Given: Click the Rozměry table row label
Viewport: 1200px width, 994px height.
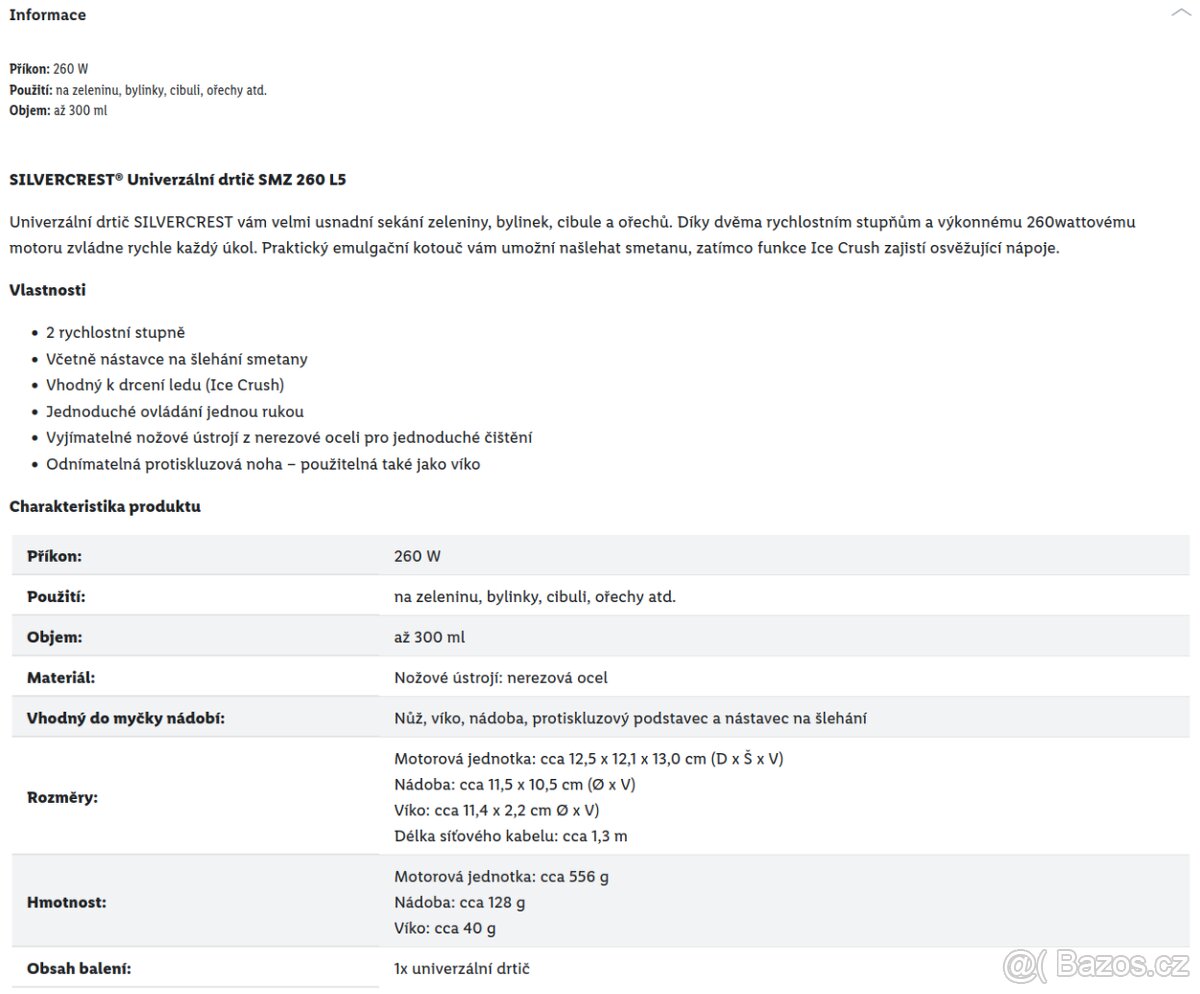Looking at the screenshot, I should point(62,797).
